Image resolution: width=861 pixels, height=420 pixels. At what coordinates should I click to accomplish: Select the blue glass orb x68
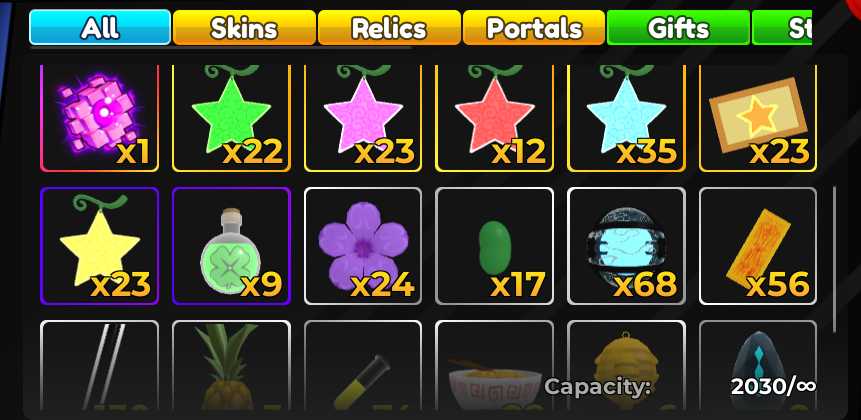tap(626, 246)
